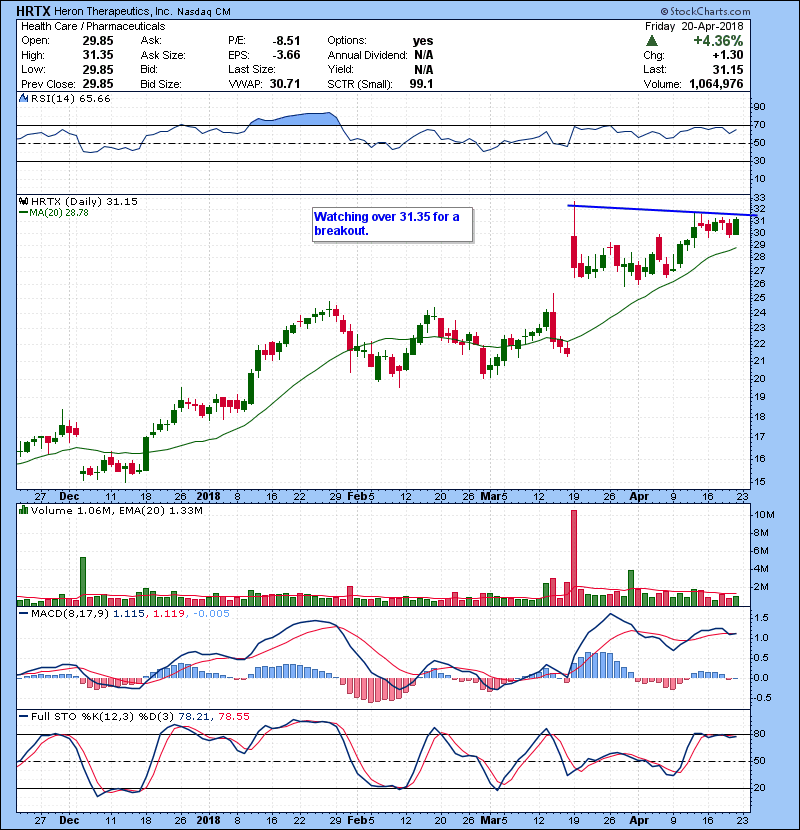Click the Friday 20-Apr-2018 date text

[x=694, y=26]
